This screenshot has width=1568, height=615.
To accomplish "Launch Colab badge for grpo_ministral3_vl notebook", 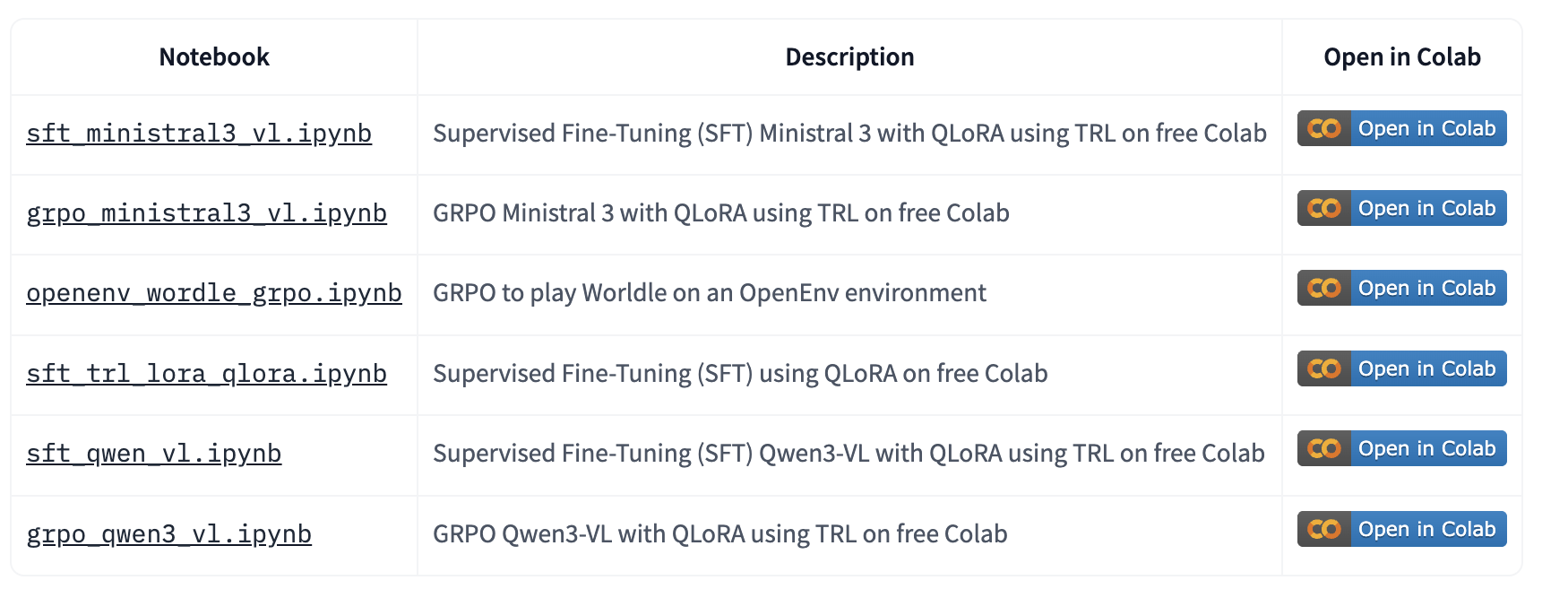I will point(1401,208).
